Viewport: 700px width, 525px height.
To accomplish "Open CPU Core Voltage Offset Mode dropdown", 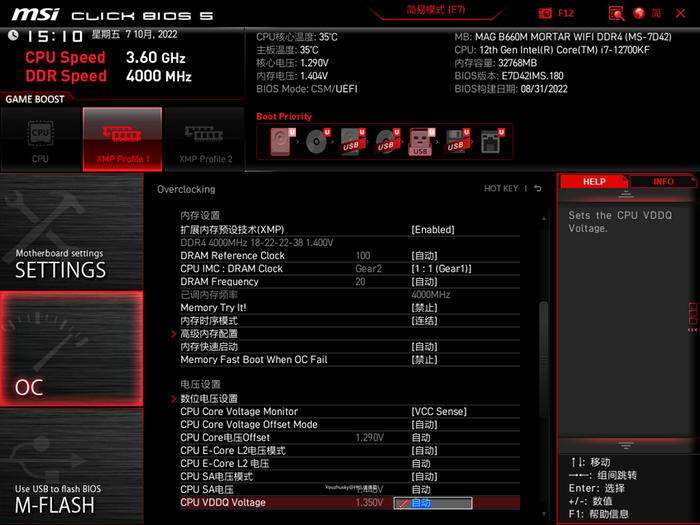I will [x=424, y=424].
